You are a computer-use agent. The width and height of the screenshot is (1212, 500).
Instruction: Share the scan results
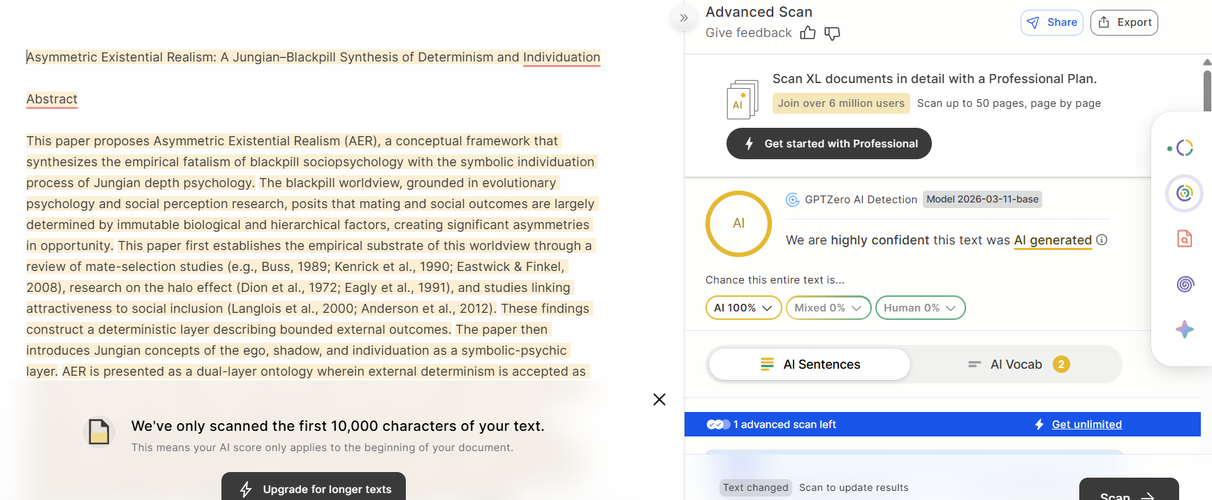click(x=1052, y=22)
